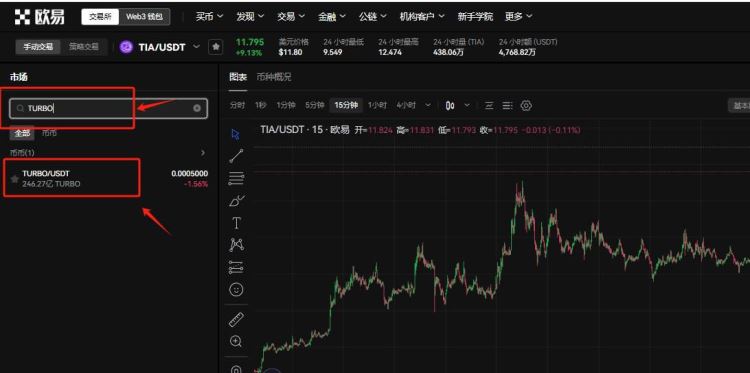
Task: Click the candlestick chart type icon
Action: 450,106
